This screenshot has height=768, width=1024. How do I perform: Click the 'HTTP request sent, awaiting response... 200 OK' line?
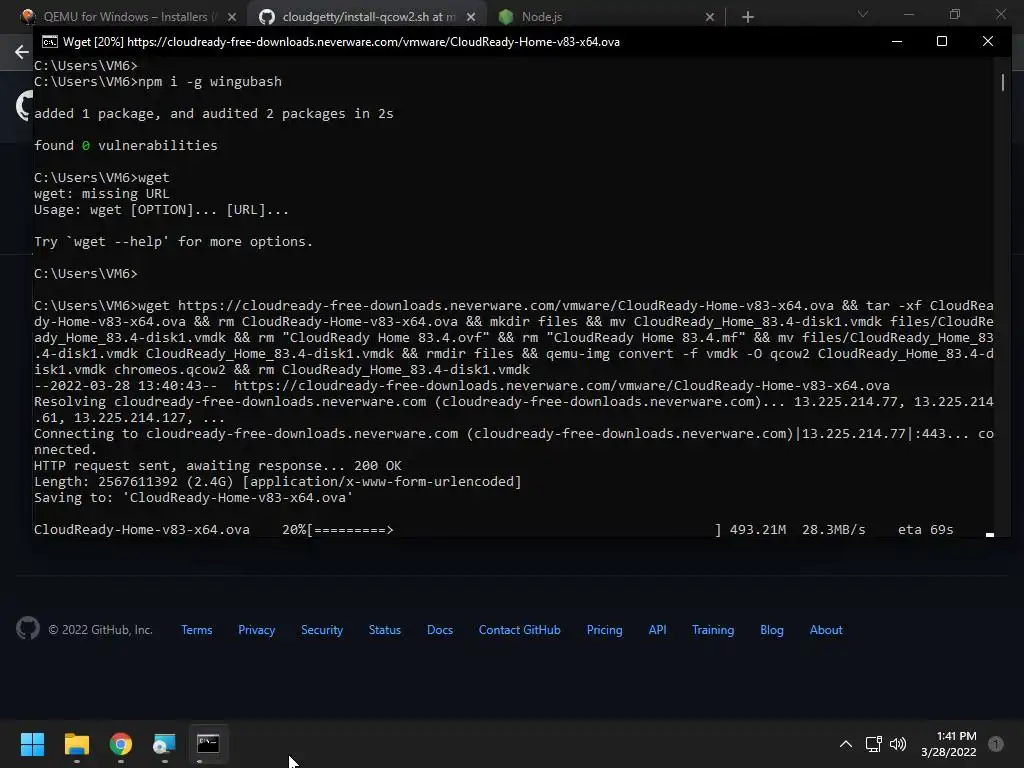[x=217, y=466]
